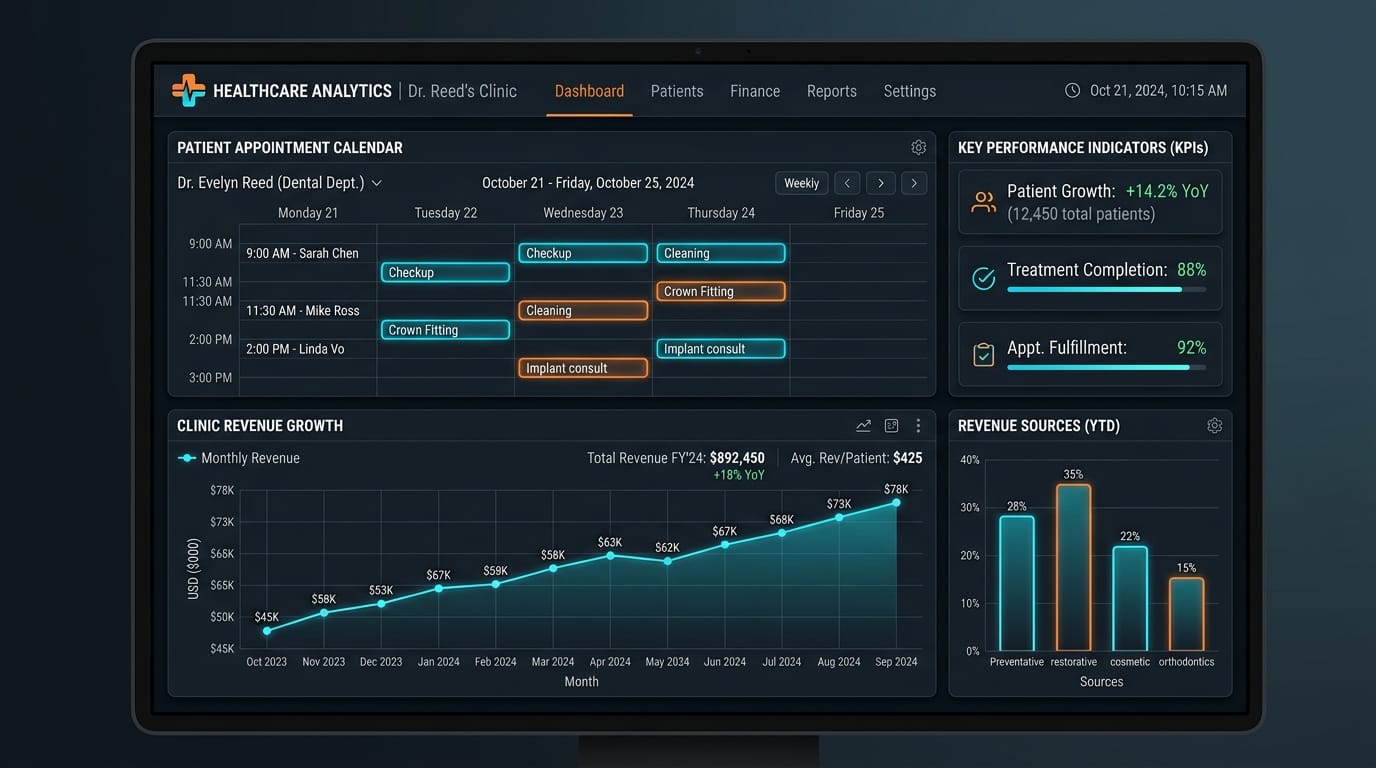Click the Patient Growth people icon
Viewport: 1376px width, 768px height.
pyautogui.click(x=983, y=202)
